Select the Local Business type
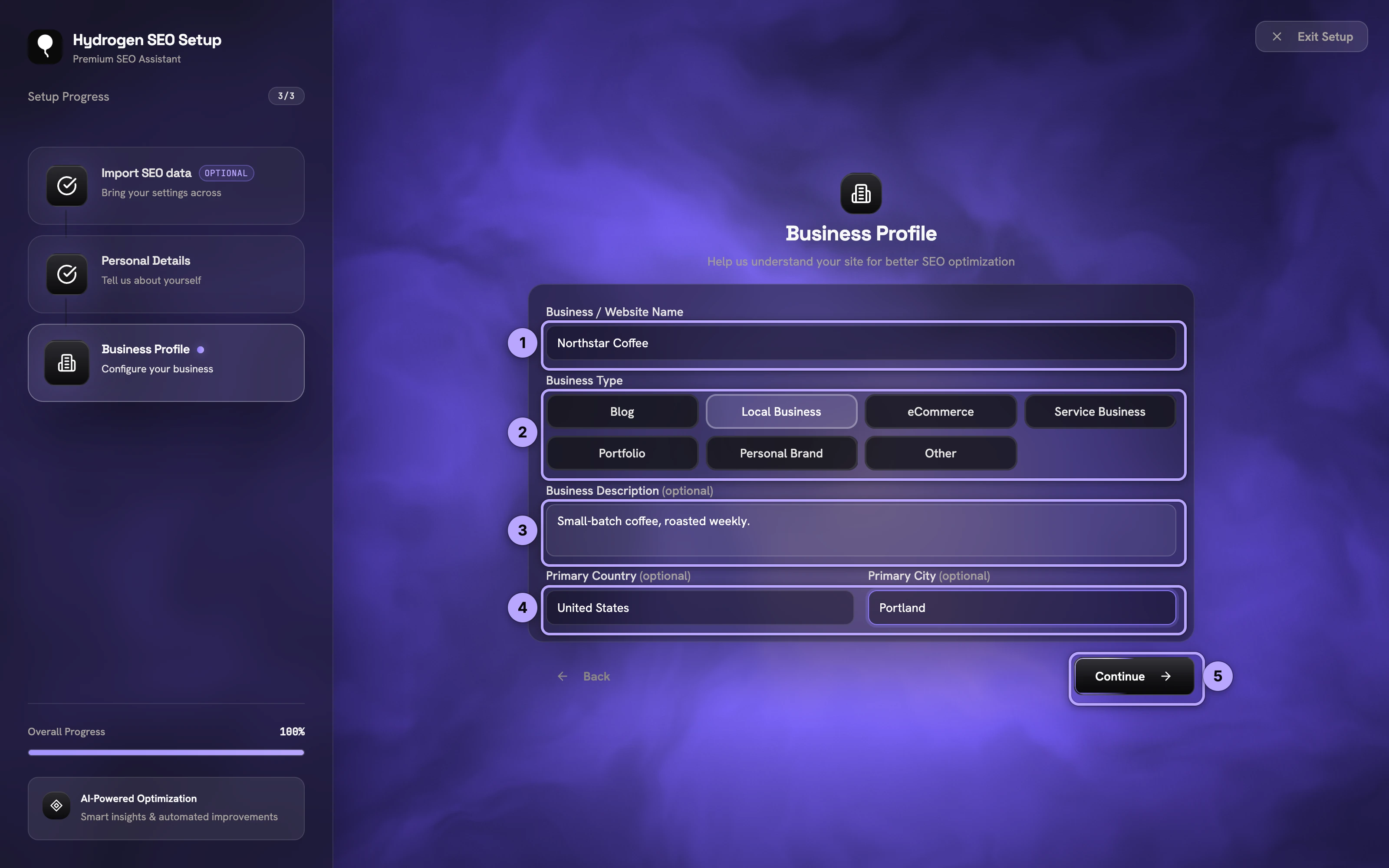This screenshot has width=1389, height=868. (x=781, y=411)
